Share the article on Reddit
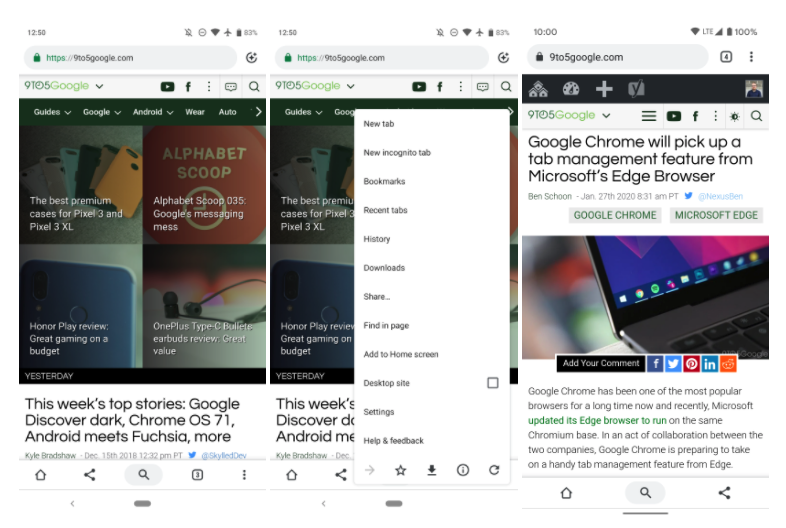Image resolution: width=786 pixels, height=528 pixels. pos(728,363)
